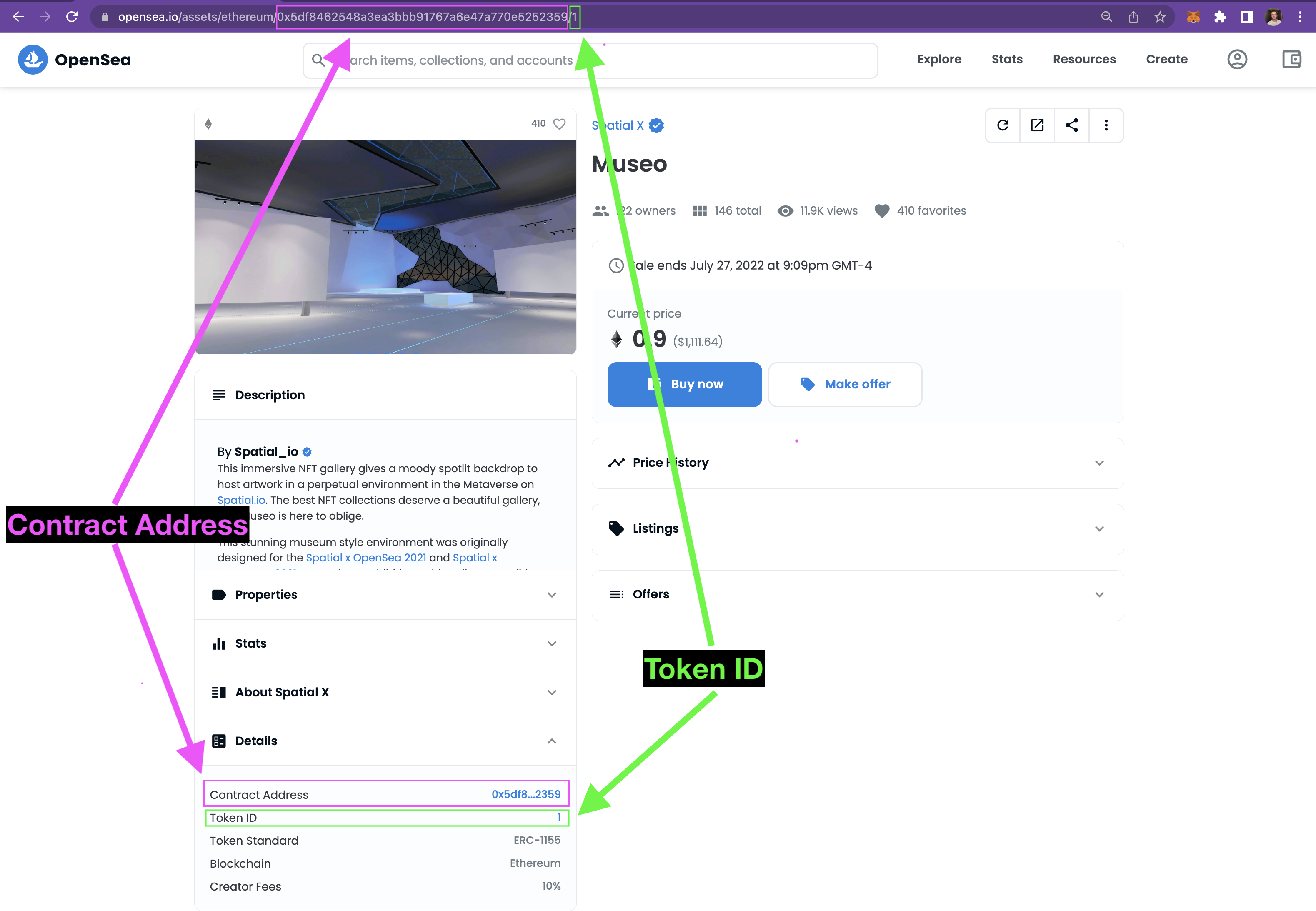Viewport: 1316px width, 911px height.
Task: Open the zoom magnifier in address bar
Action: pyautogui.click(x=1106, y=17)
